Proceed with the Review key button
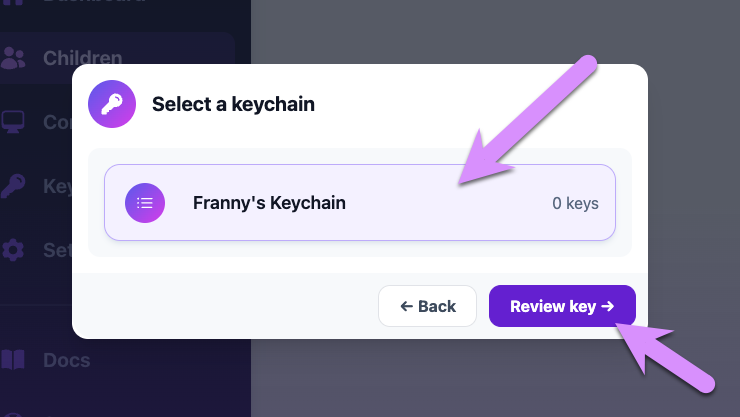Image resolution: width=740 pixels, height=417 pixels. [562, 306]
